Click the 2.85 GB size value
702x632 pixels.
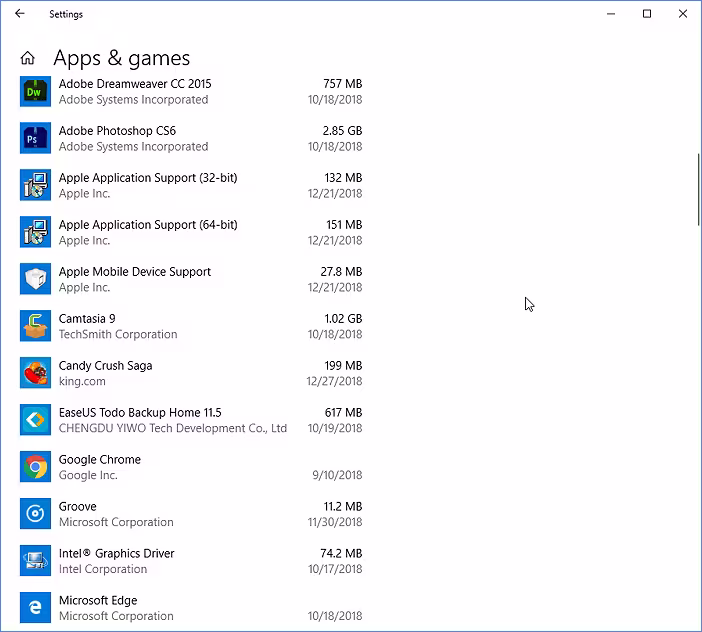(342, 131)
